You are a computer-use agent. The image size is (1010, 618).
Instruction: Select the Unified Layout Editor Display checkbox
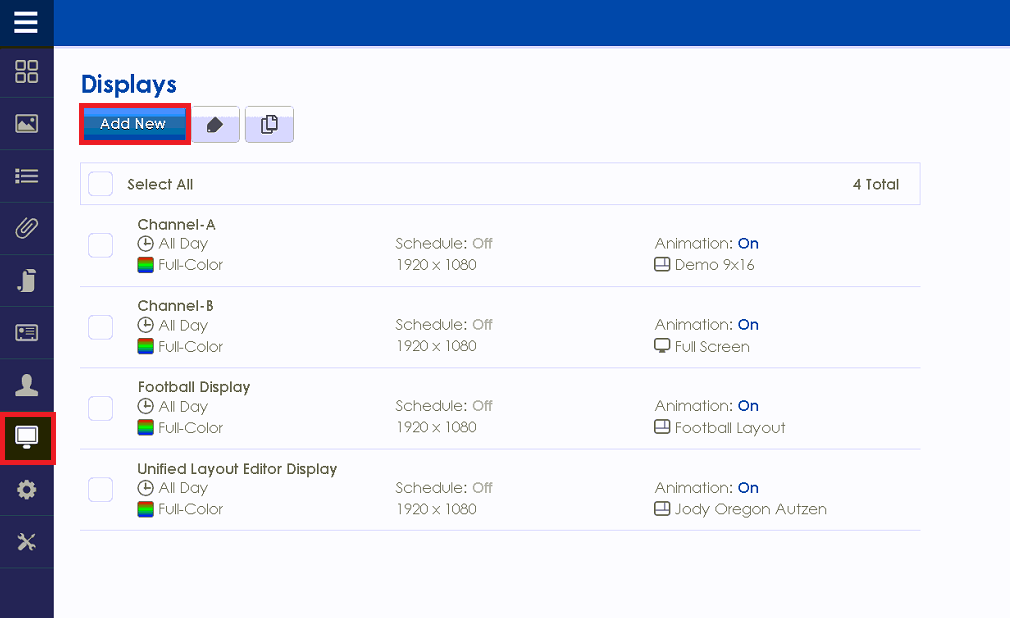[x=101, y=489]
